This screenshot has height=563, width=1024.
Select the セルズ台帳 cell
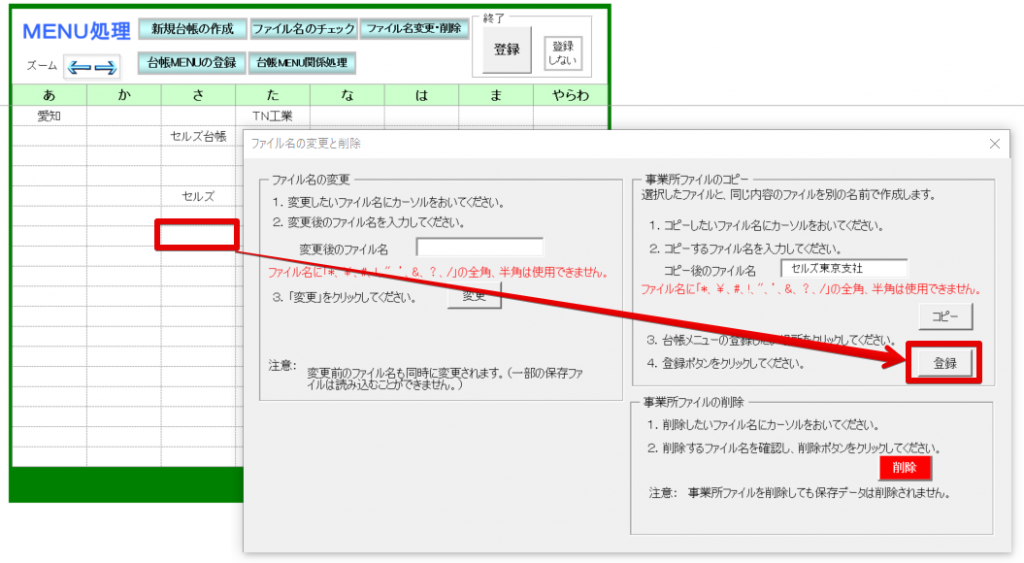pyautogui.click(x=199, y=136)
